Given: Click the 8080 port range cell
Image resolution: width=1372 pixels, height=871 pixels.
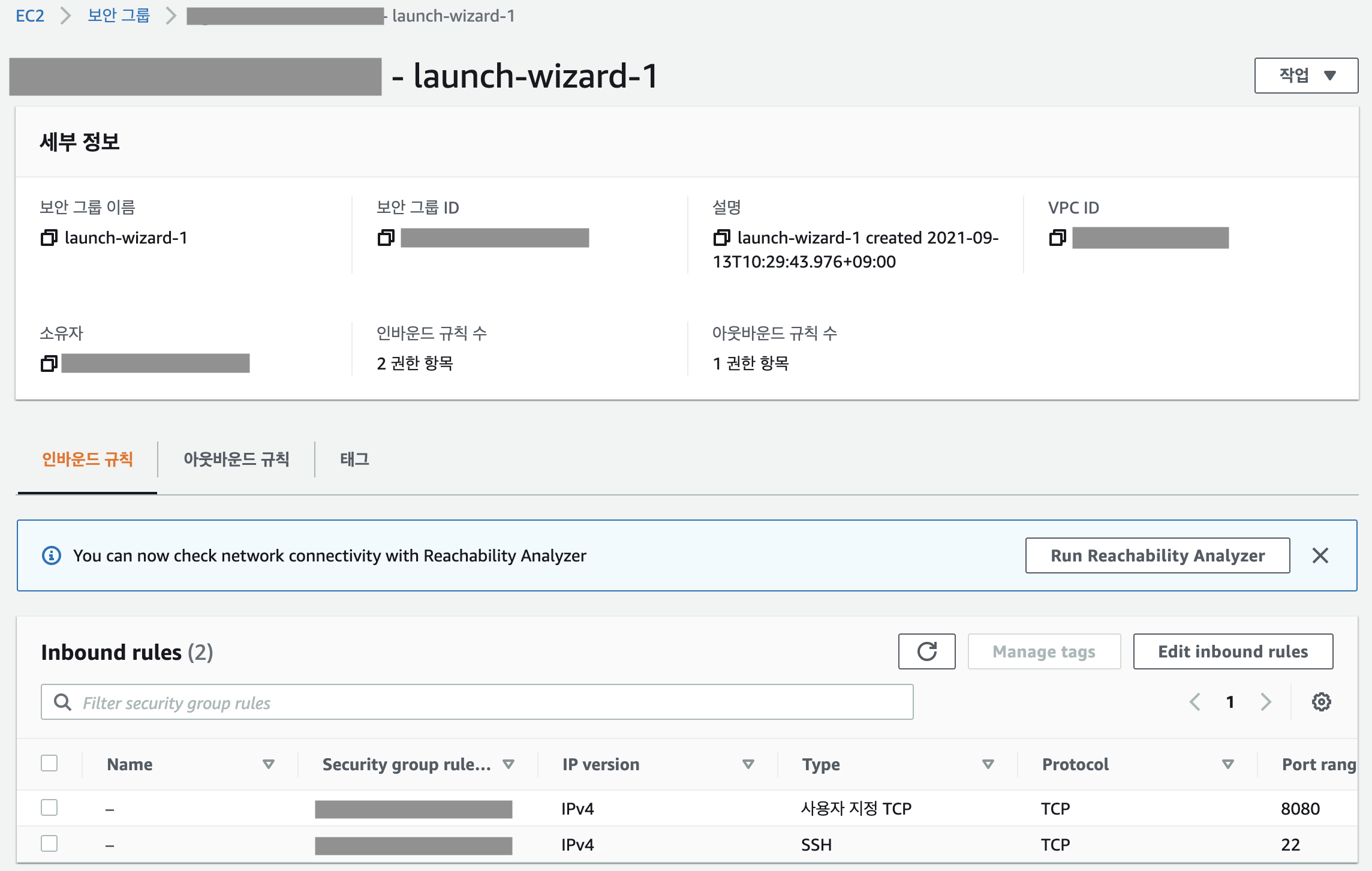Looking at the screenshot, I should [x=1300, y=809].
